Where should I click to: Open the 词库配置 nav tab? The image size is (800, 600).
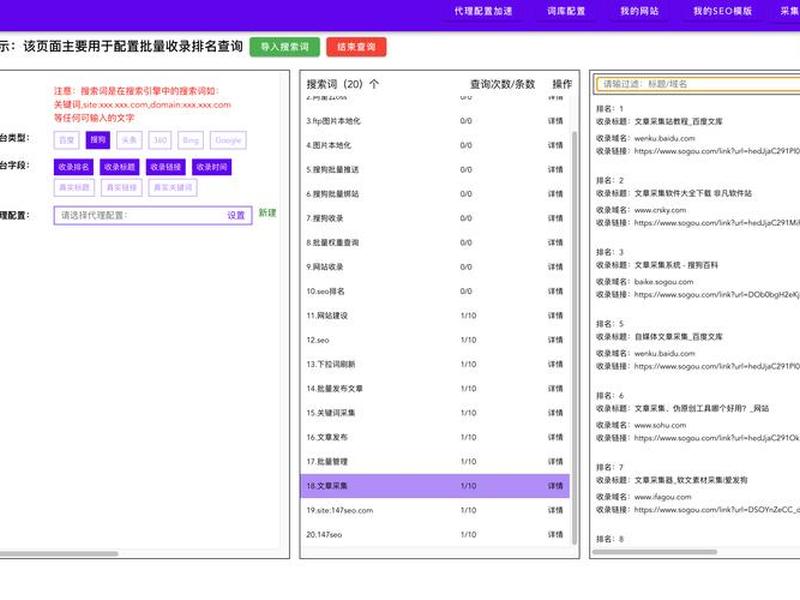[566, 11]
